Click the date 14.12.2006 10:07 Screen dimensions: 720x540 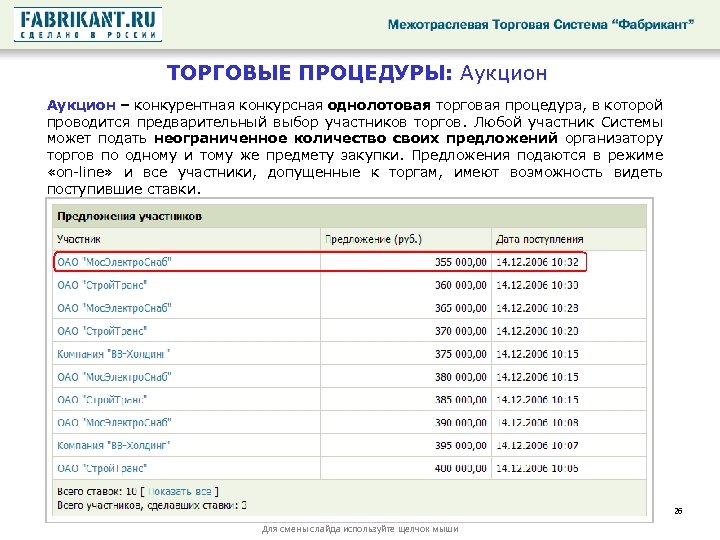(x=537, y=445)
